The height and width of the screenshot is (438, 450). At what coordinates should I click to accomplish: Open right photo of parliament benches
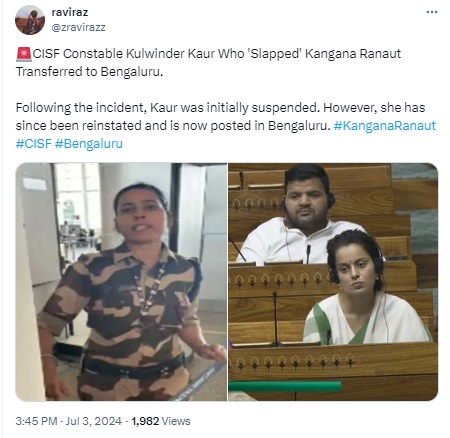333,282
